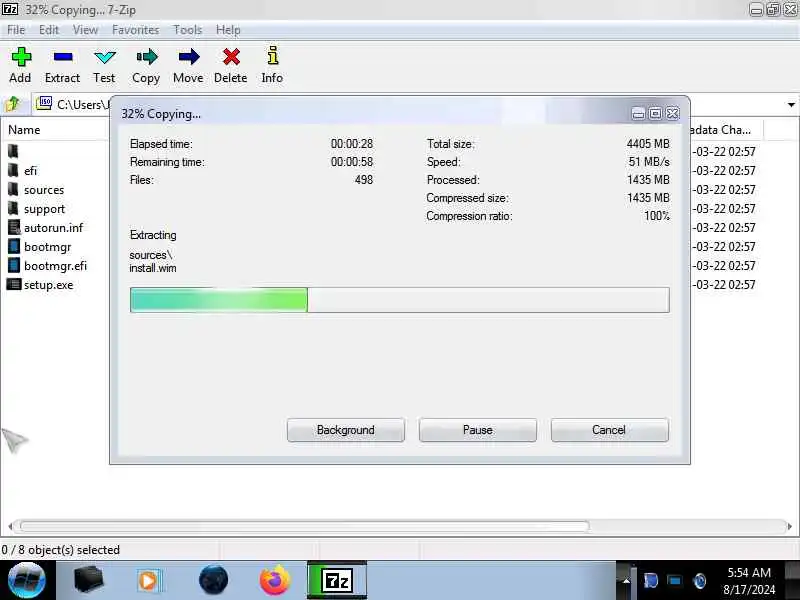The height and width of the screenshot is (600, 800).
Task: Click the taskbar clock showing 5:54 AM
Action: [x=748, y=581]
